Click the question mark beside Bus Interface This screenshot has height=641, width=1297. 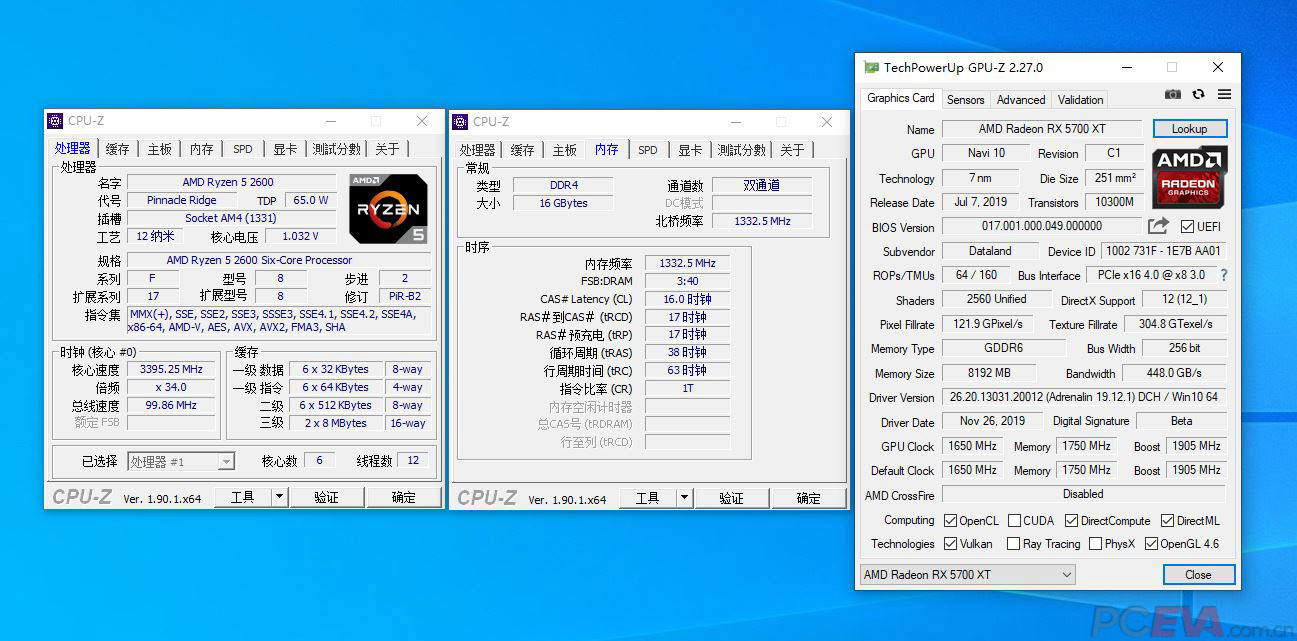[1222, 275]
